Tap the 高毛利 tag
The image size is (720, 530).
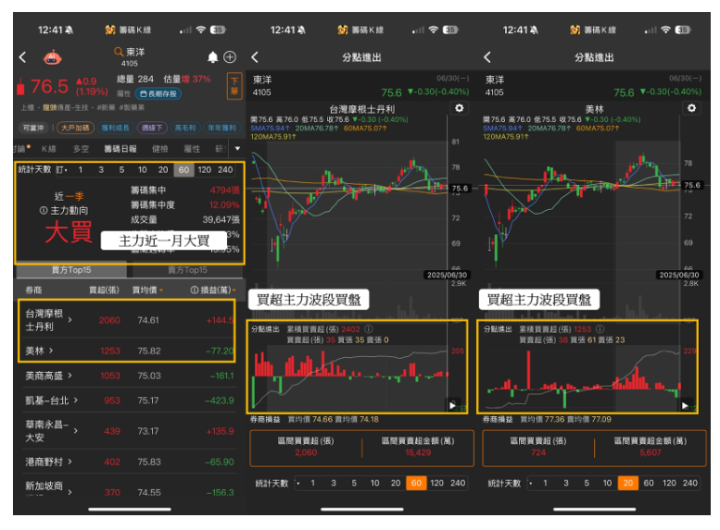click(185, 128)
